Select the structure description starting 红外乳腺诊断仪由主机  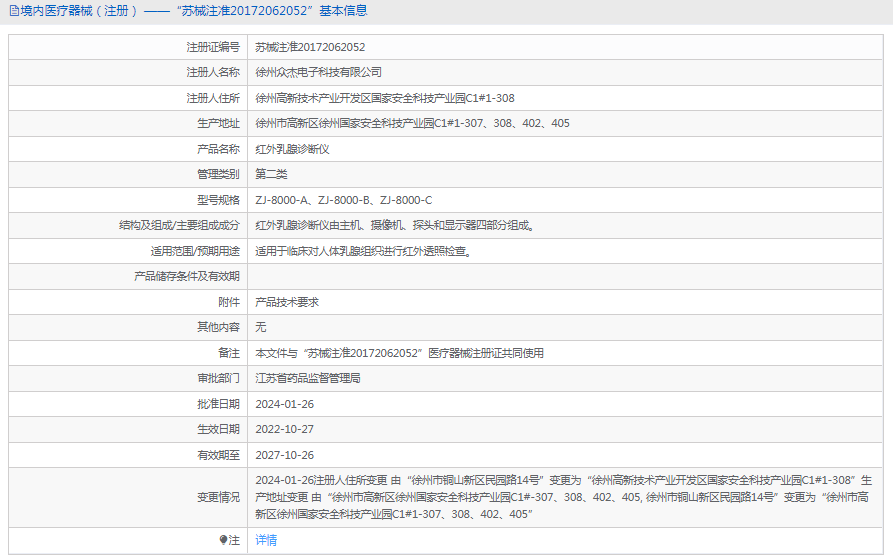click(x=395, y=226)
